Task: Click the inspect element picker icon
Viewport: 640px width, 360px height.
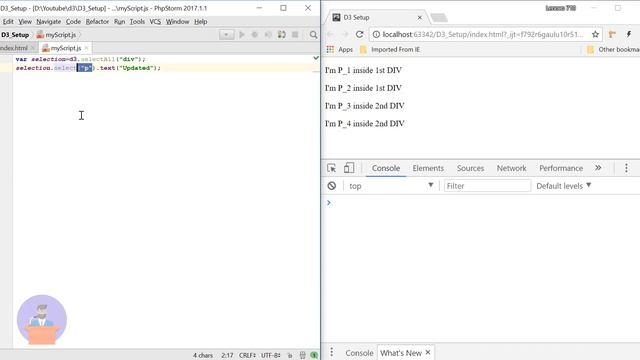Action: pyautogui.click(x=331, y=168)
